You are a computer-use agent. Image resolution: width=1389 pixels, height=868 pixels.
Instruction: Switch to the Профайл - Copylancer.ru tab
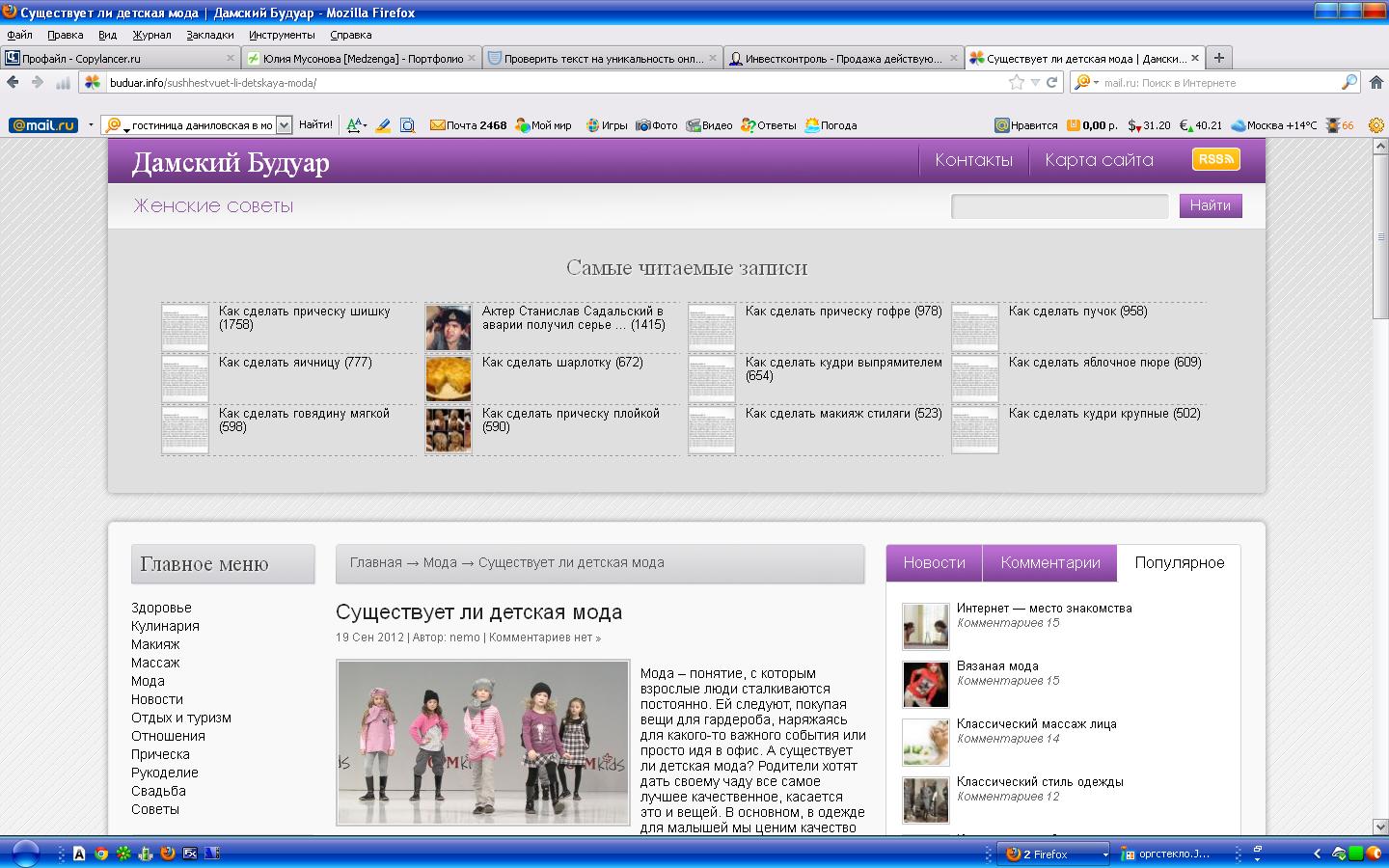pyautogui.click(x=120, y=58)
